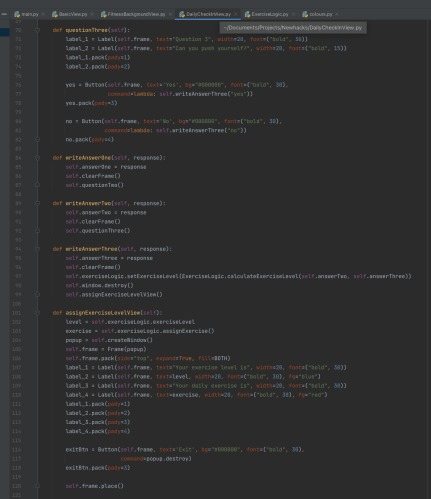Click fold end marker at line 92
This screenshot has width=431, height=499.
37,231
